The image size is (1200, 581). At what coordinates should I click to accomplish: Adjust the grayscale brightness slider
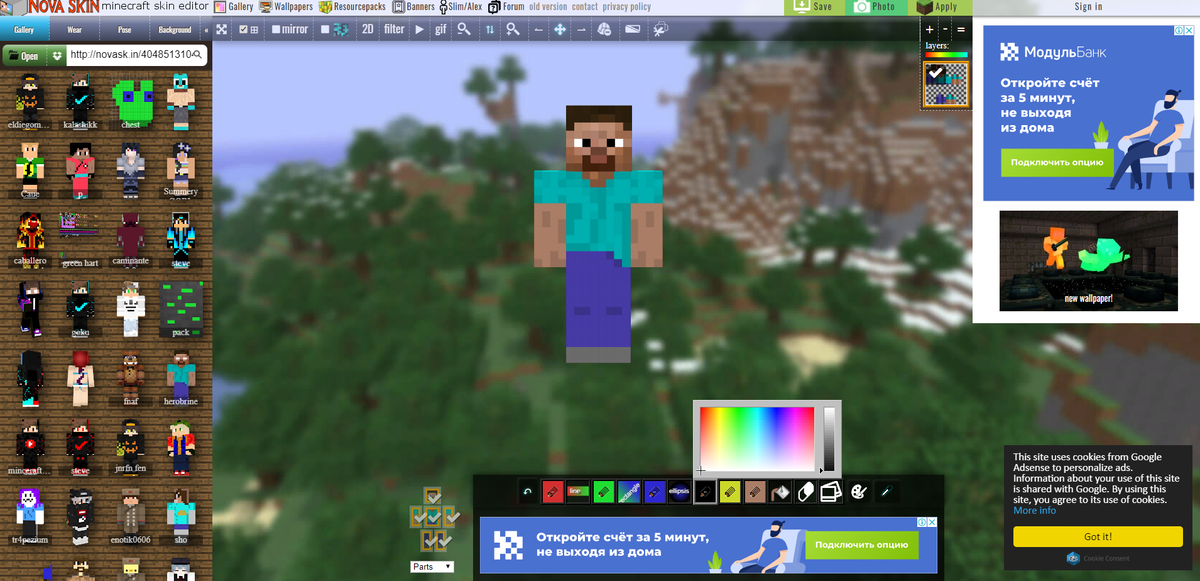pyautogui.click(x=829, y=439)
